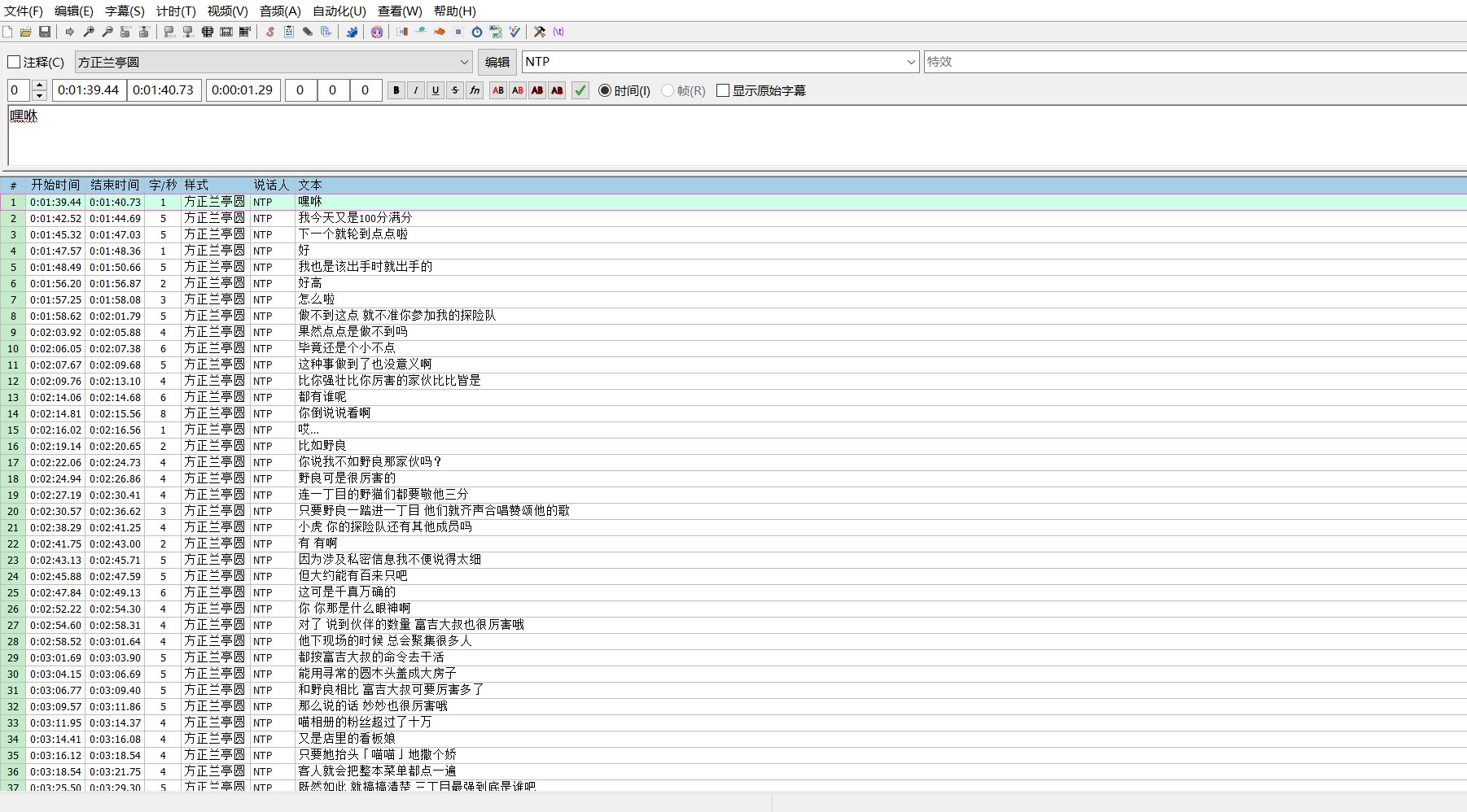Jump video to subtitle end

point(145,32)
